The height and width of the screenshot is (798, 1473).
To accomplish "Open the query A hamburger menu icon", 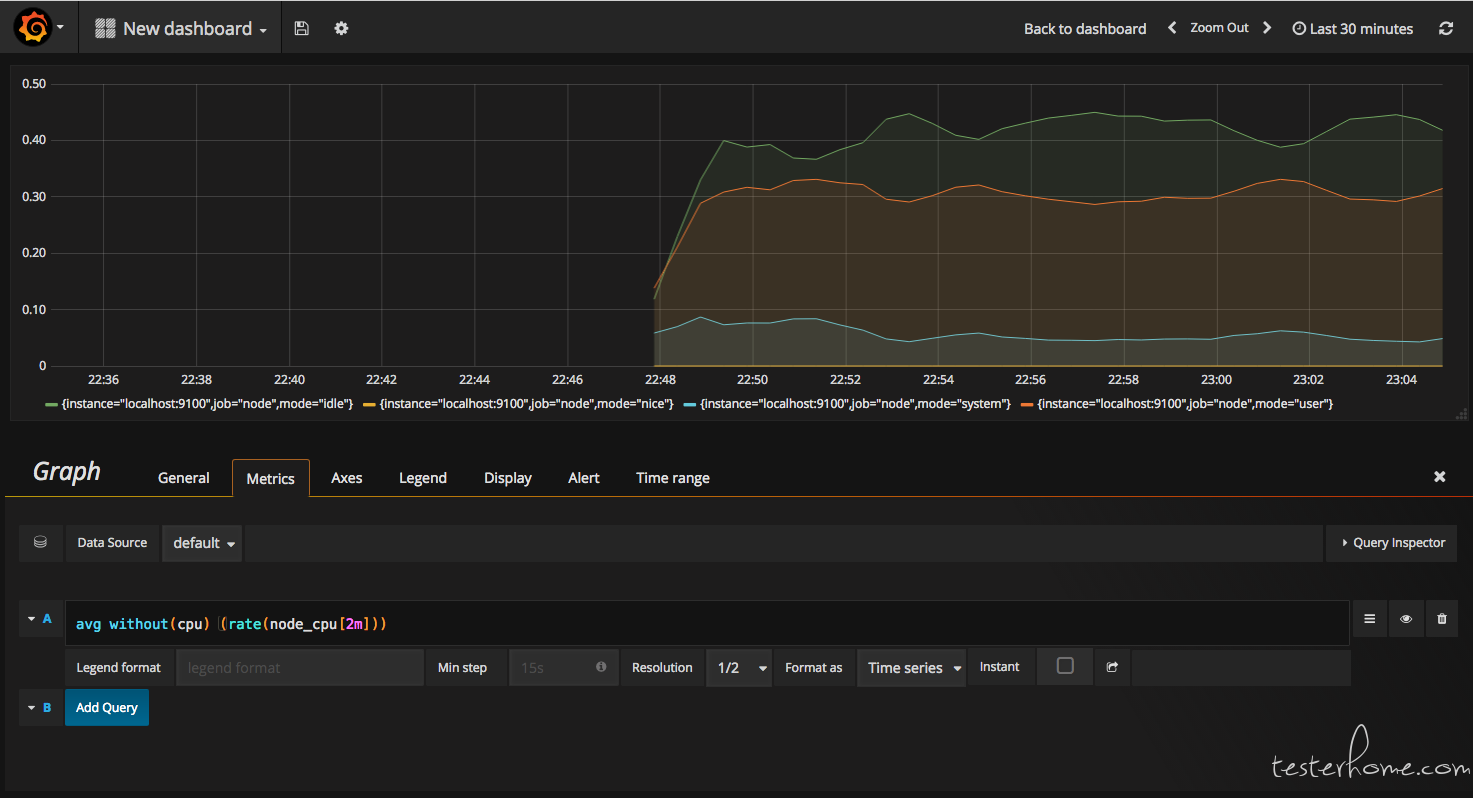I will coord(1369,619).
